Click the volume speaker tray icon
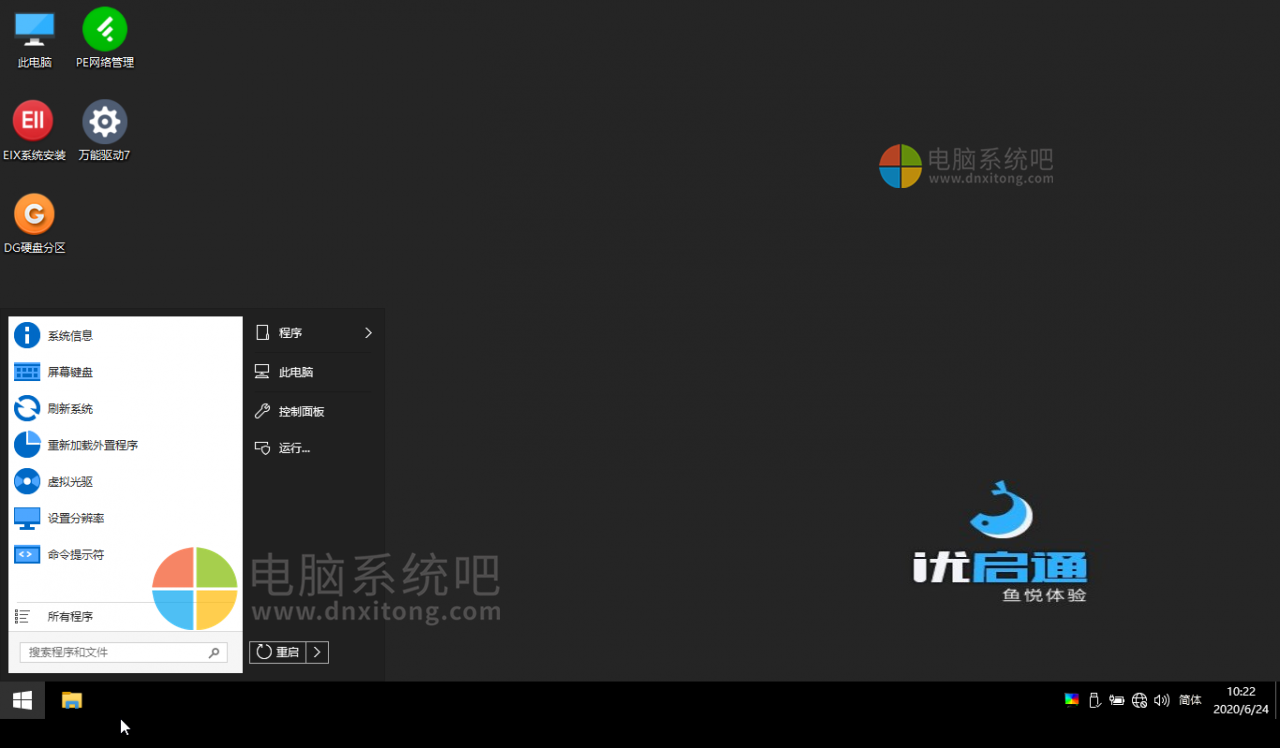Viewport: 1280px width, 748px height. pyautogui.click(x=1161, y=700)
